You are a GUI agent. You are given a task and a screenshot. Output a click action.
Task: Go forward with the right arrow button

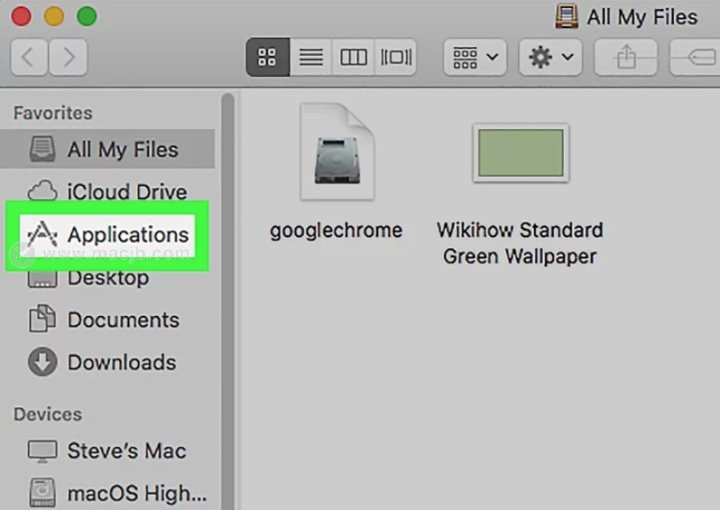68,57
